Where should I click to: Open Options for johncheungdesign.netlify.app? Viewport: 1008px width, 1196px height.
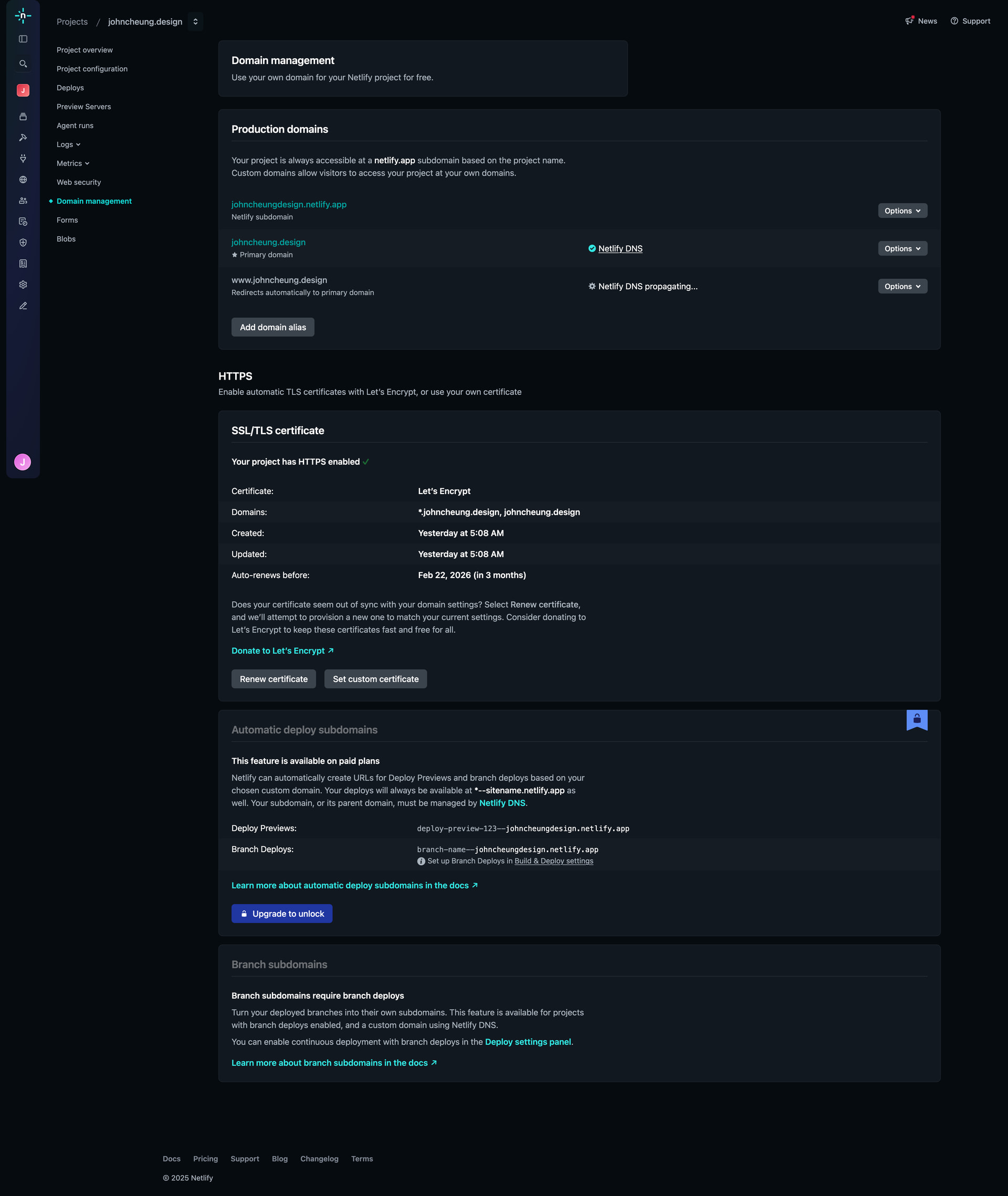(902, 211)
